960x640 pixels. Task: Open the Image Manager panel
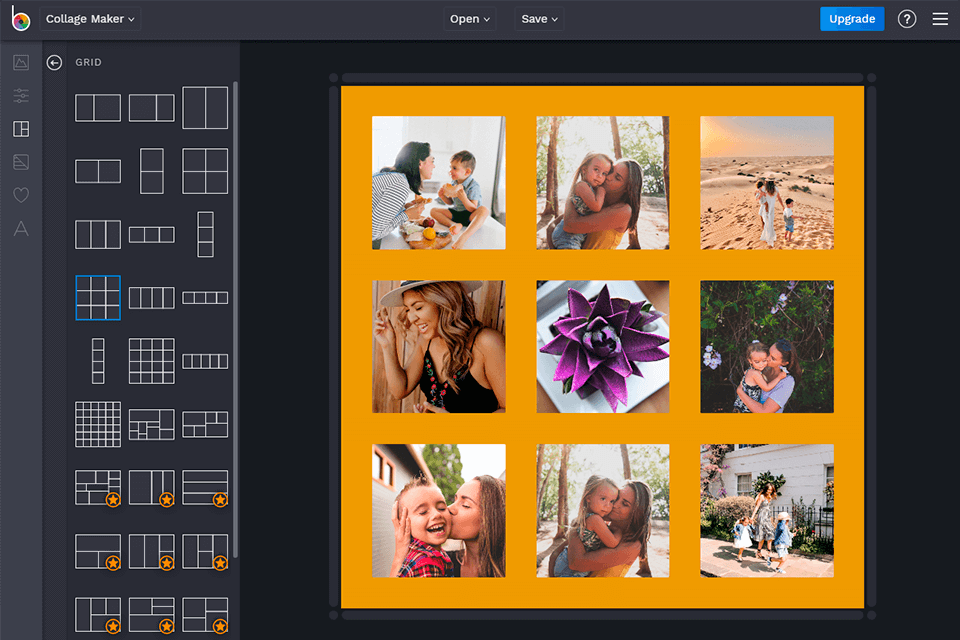[x=21, y=62]
